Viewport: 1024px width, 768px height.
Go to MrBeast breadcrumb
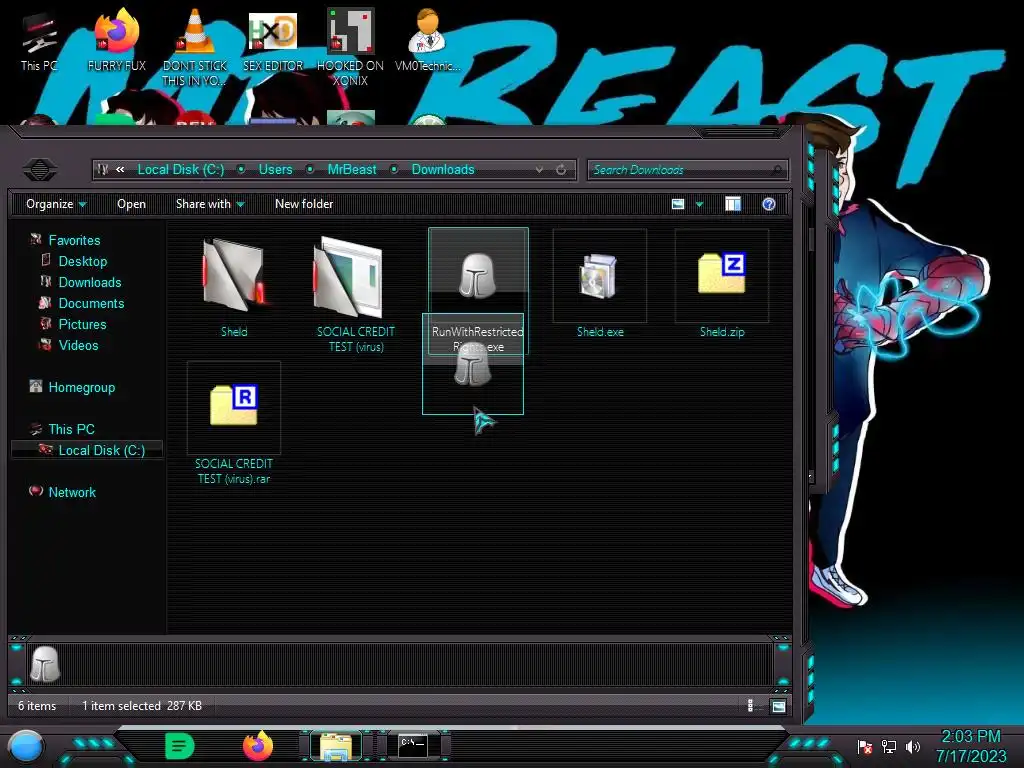click(x=352, y=170)
